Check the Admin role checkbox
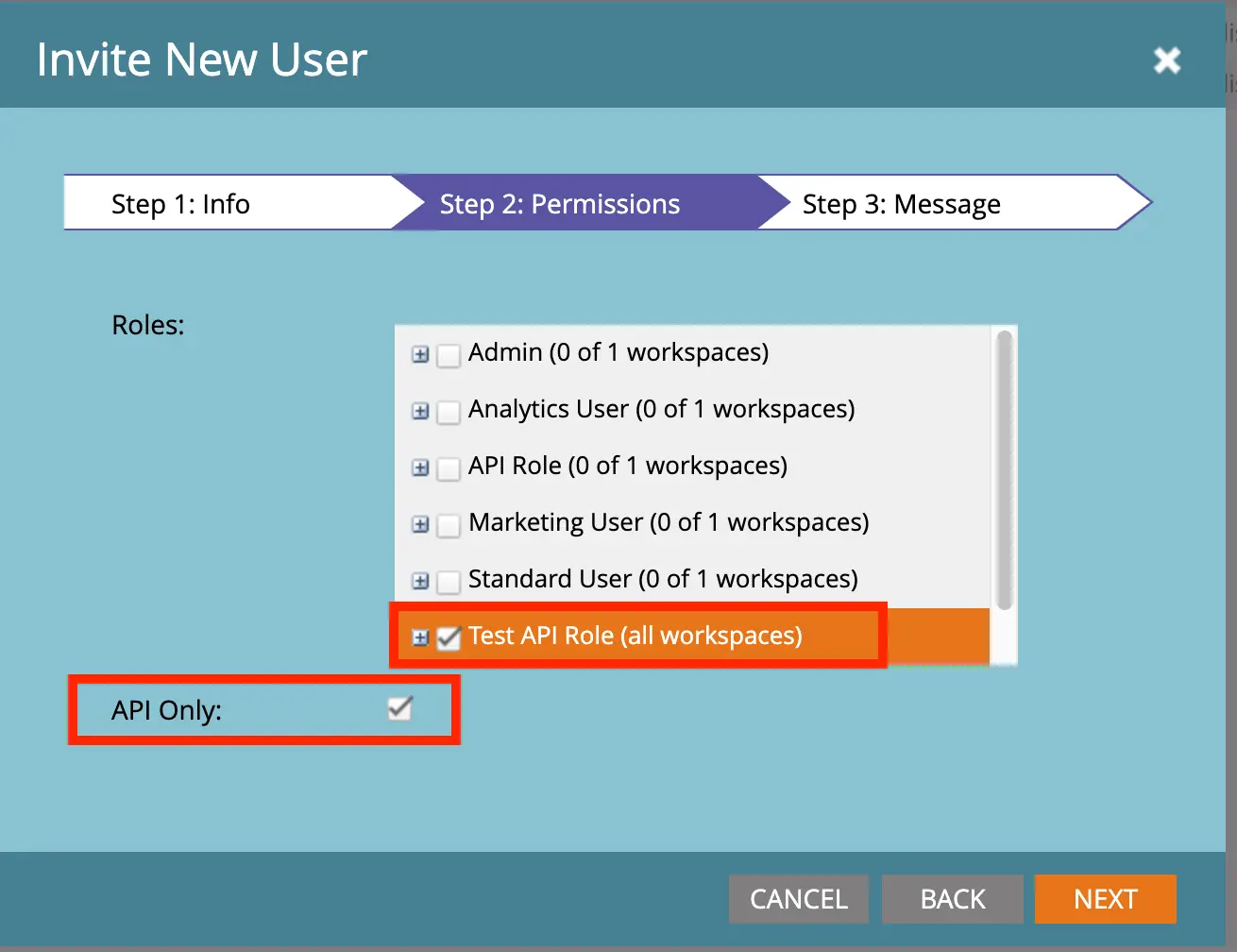The image size is (1237, 952). click(x=449, y=355)
